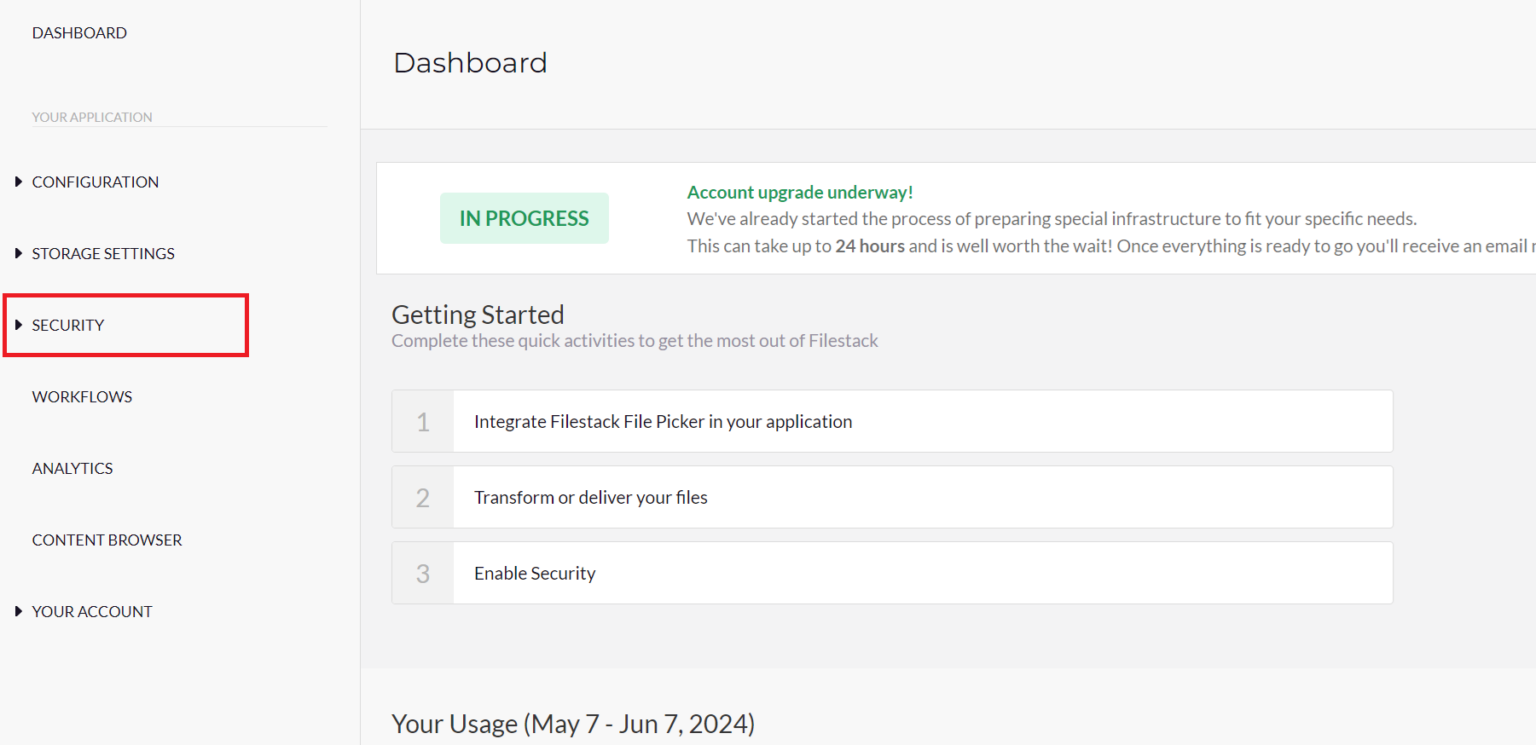This screenshot has height=745, width=1536.
Task: Click the 'Account upgrade underway!' heading
Action: [799, 191]
